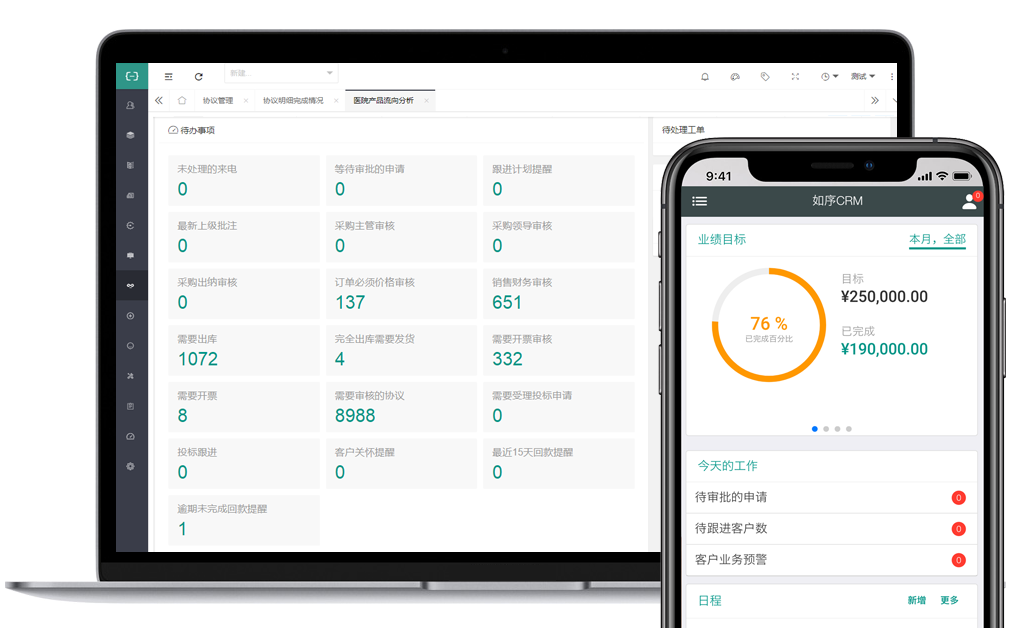The height and width of the screenshot is (628, 1018).
Task: Open the 需要出库 1072 card
Action: (x=243, y=350)
